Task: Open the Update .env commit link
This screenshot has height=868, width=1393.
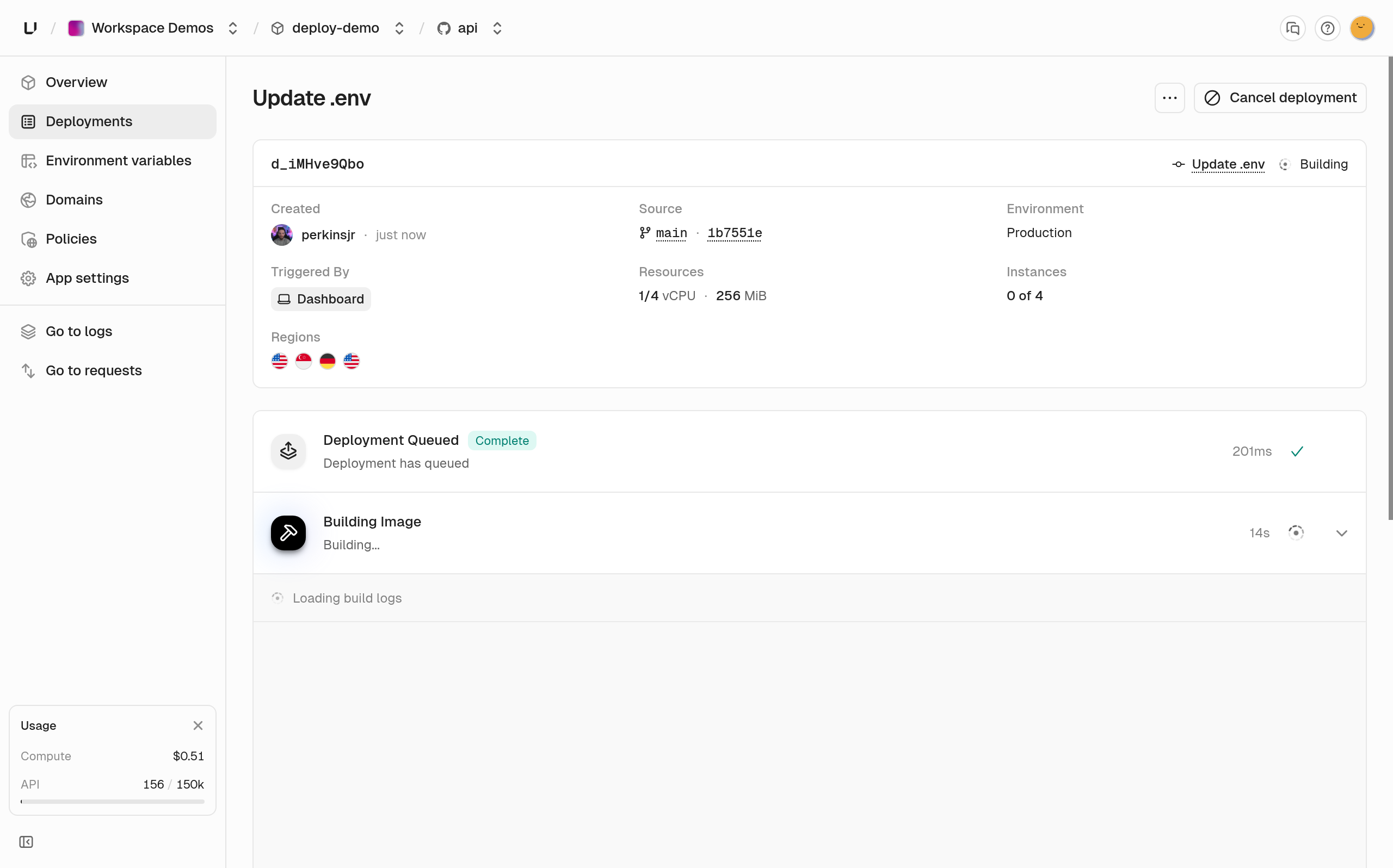Action: click(1228, 164)
